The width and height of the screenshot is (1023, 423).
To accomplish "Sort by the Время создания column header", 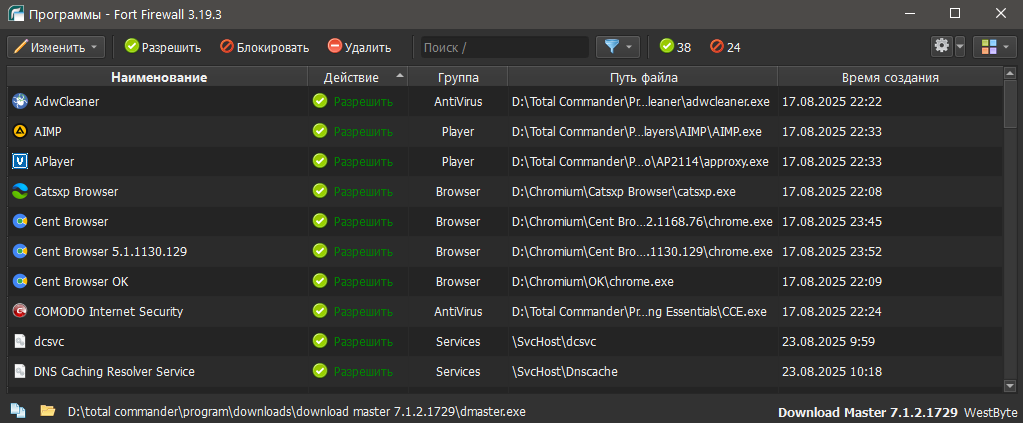I will tap(890, 78).
